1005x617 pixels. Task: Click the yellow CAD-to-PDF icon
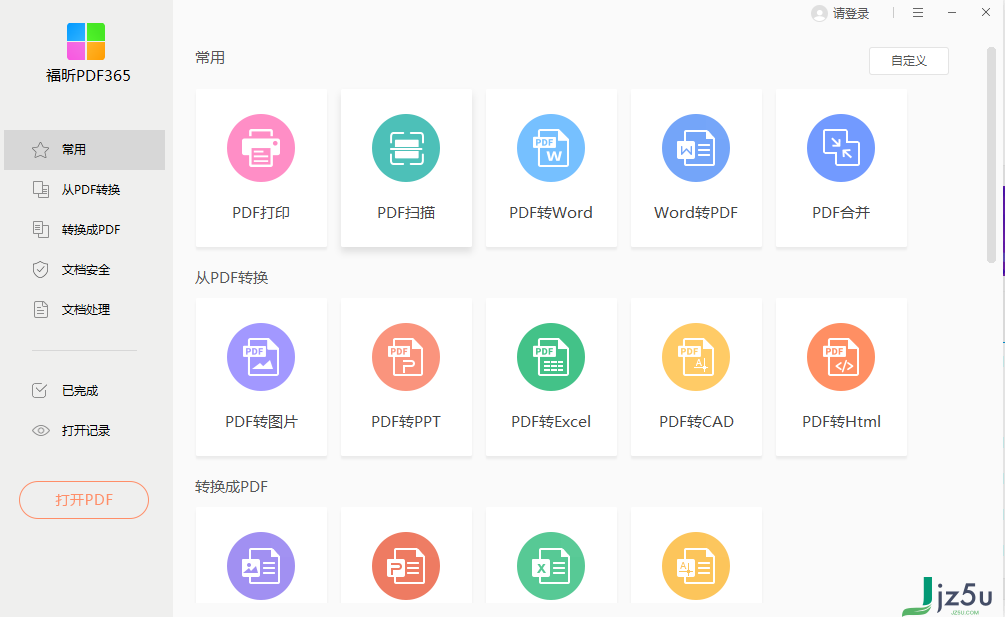click(x=696, y=566)
